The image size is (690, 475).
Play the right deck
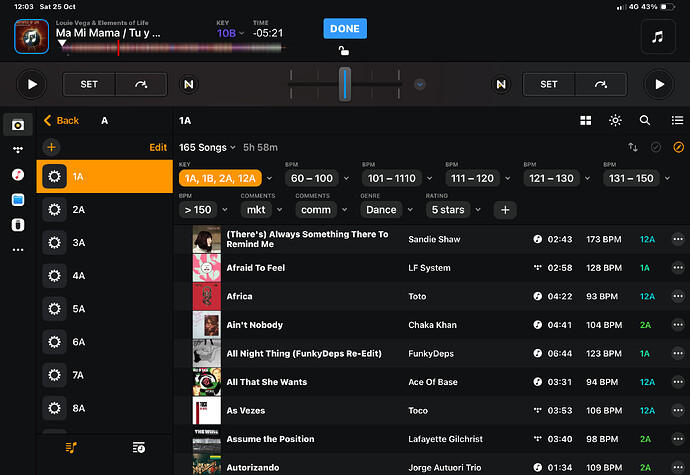pyautogui.click(x=658, y=84)
